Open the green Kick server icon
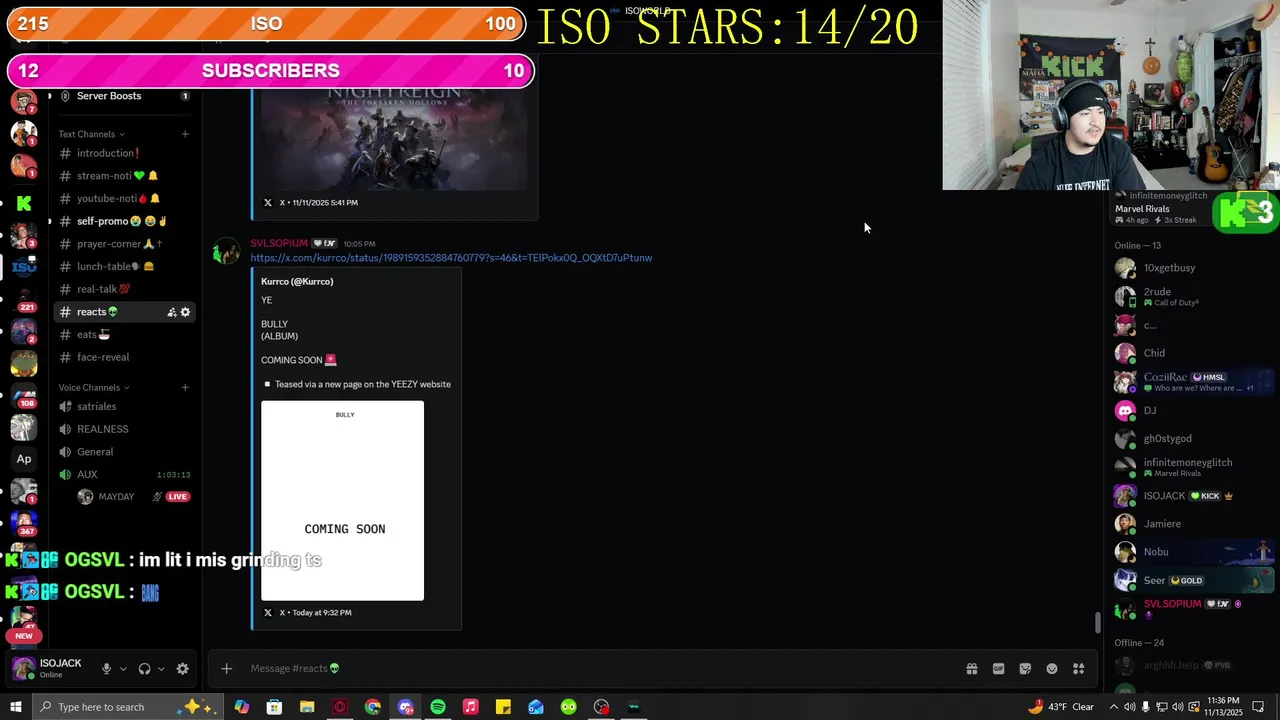 (x=24, y=204)
